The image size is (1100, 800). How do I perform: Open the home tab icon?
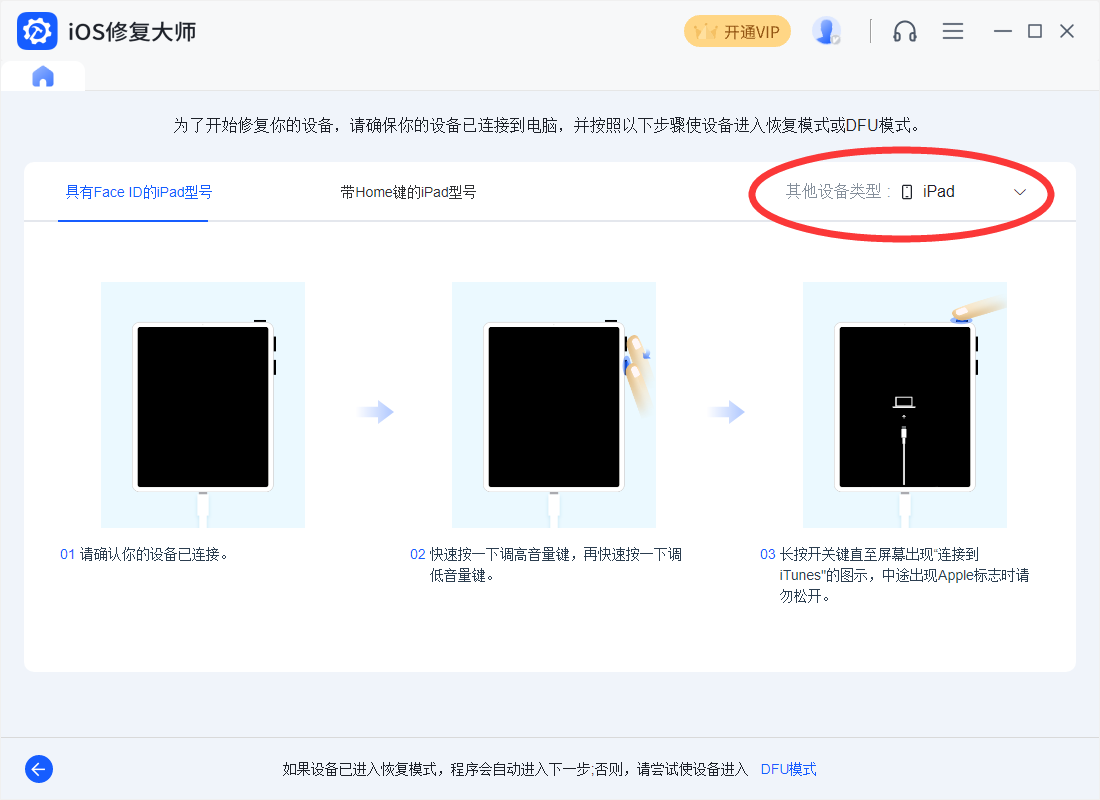tap(43, 77)
